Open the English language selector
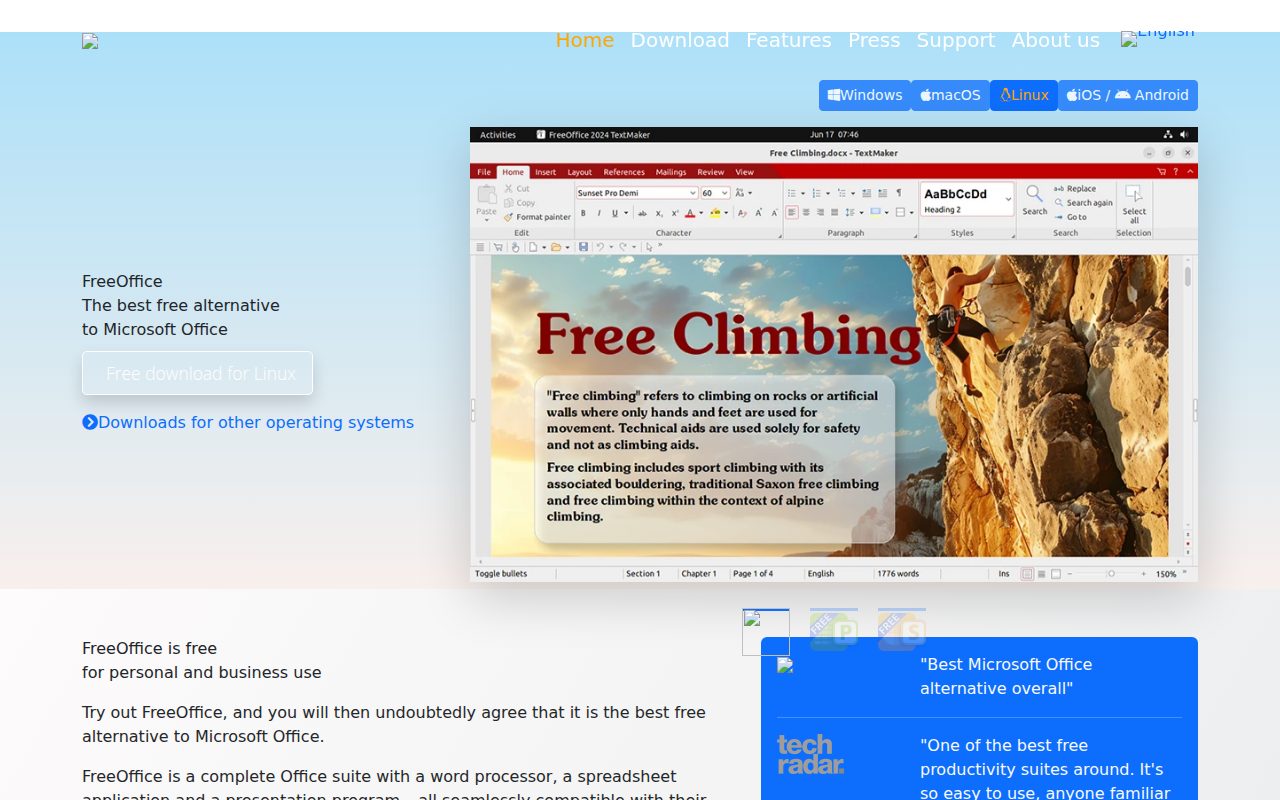This screenshot has width=1280, height=800. (x=1157, y=35)
